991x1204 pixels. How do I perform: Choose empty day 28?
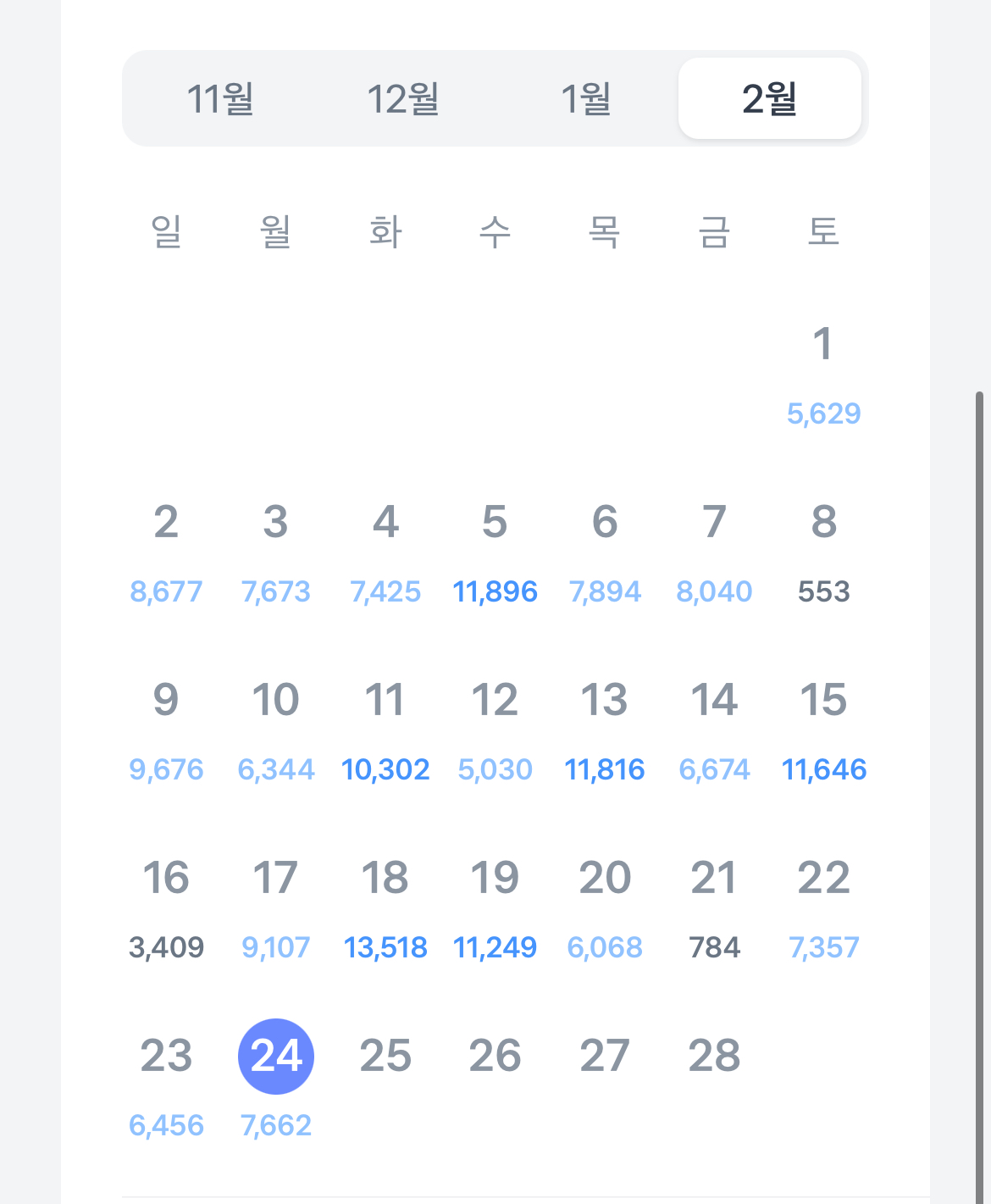(x=714, y=1057)
